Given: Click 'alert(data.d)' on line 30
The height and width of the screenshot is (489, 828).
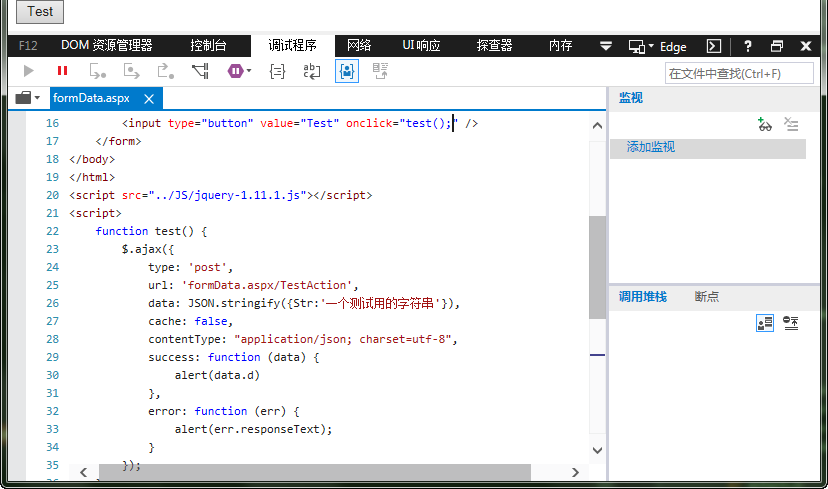Looking at the screenshot, I should click(x=217, y=375).
